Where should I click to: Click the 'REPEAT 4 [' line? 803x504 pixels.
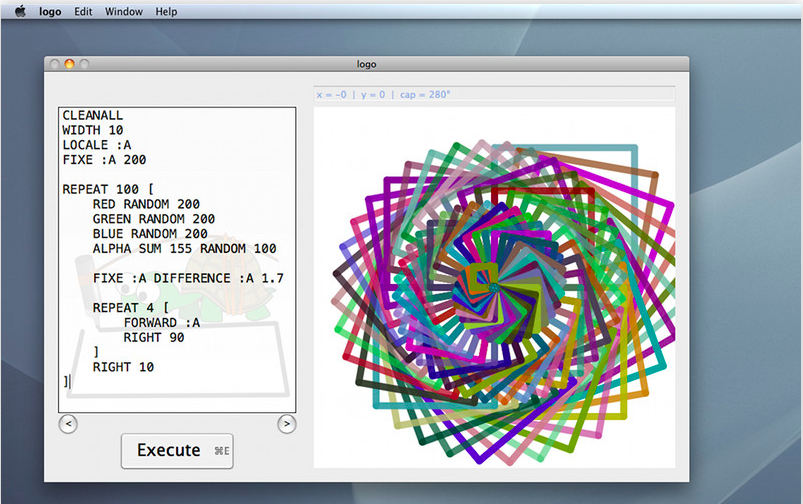click(131, 308)
